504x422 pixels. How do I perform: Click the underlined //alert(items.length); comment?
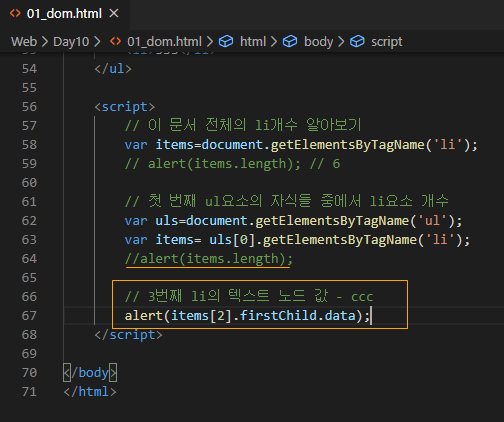209,259
